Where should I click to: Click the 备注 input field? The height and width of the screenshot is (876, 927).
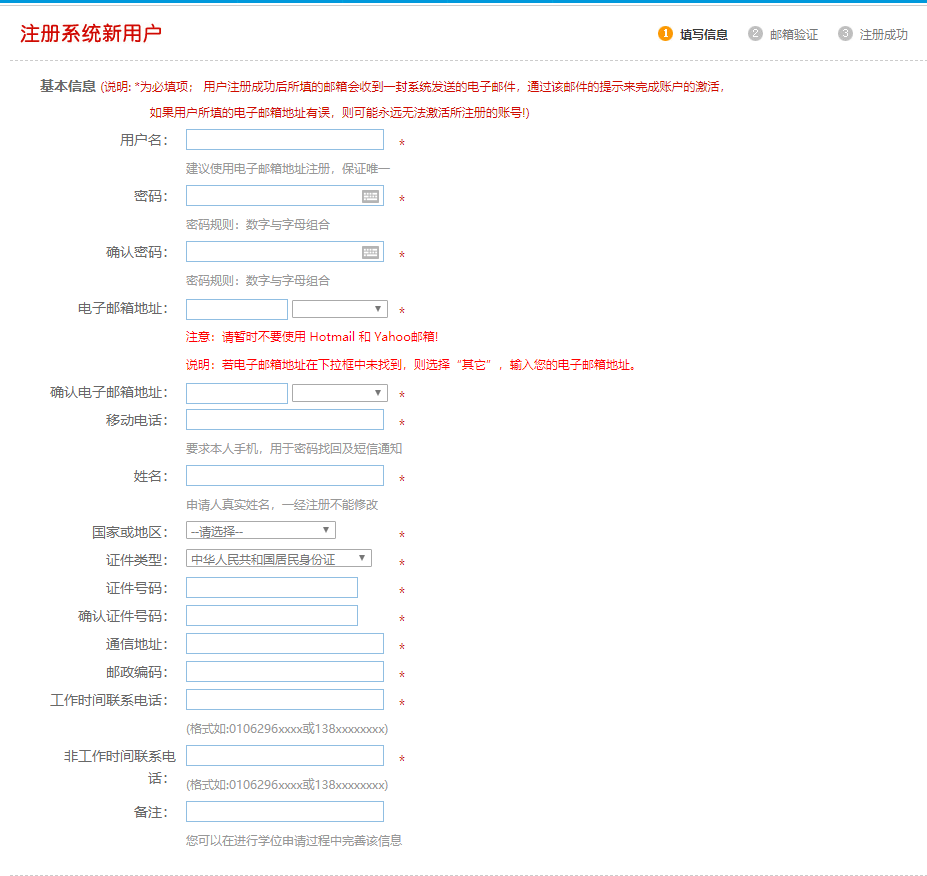pyautogui.click(x=283, y=811)
